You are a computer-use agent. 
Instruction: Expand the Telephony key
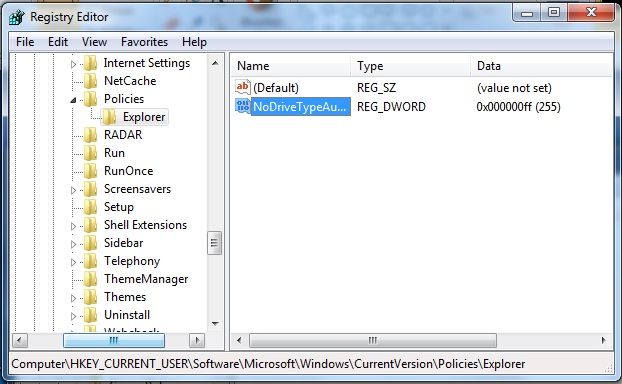[73, 262]
